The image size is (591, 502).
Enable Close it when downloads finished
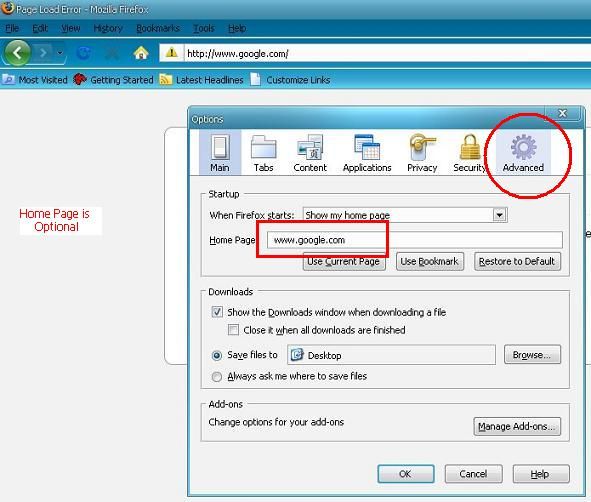233,330
